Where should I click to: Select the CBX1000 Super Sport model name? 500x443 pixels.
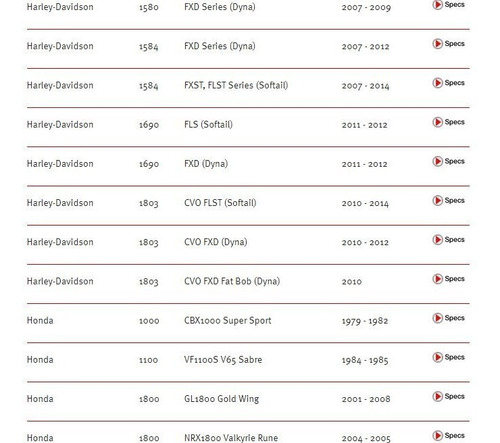point(228,321)
